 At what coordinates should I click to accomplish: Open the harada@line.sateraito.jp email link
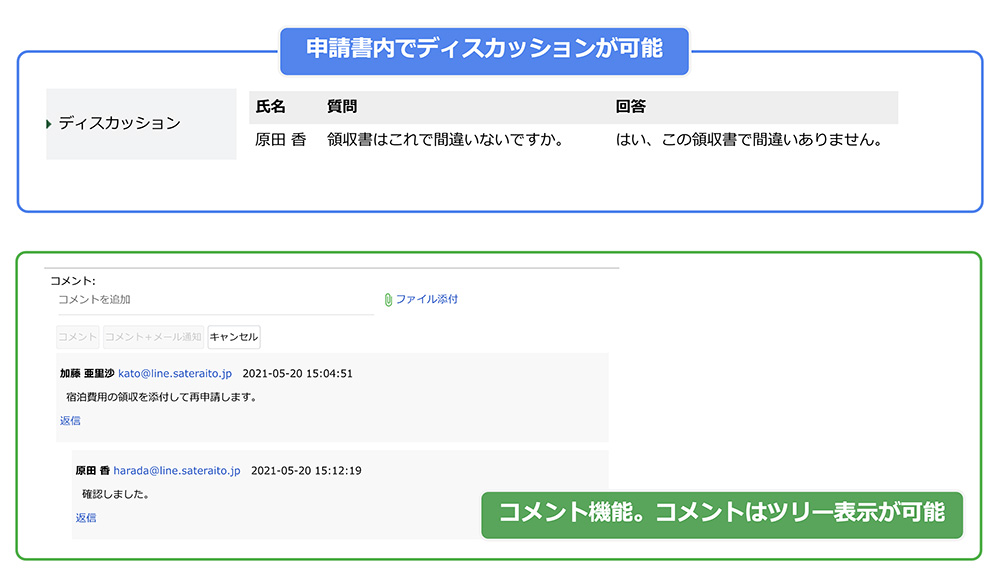176,470
